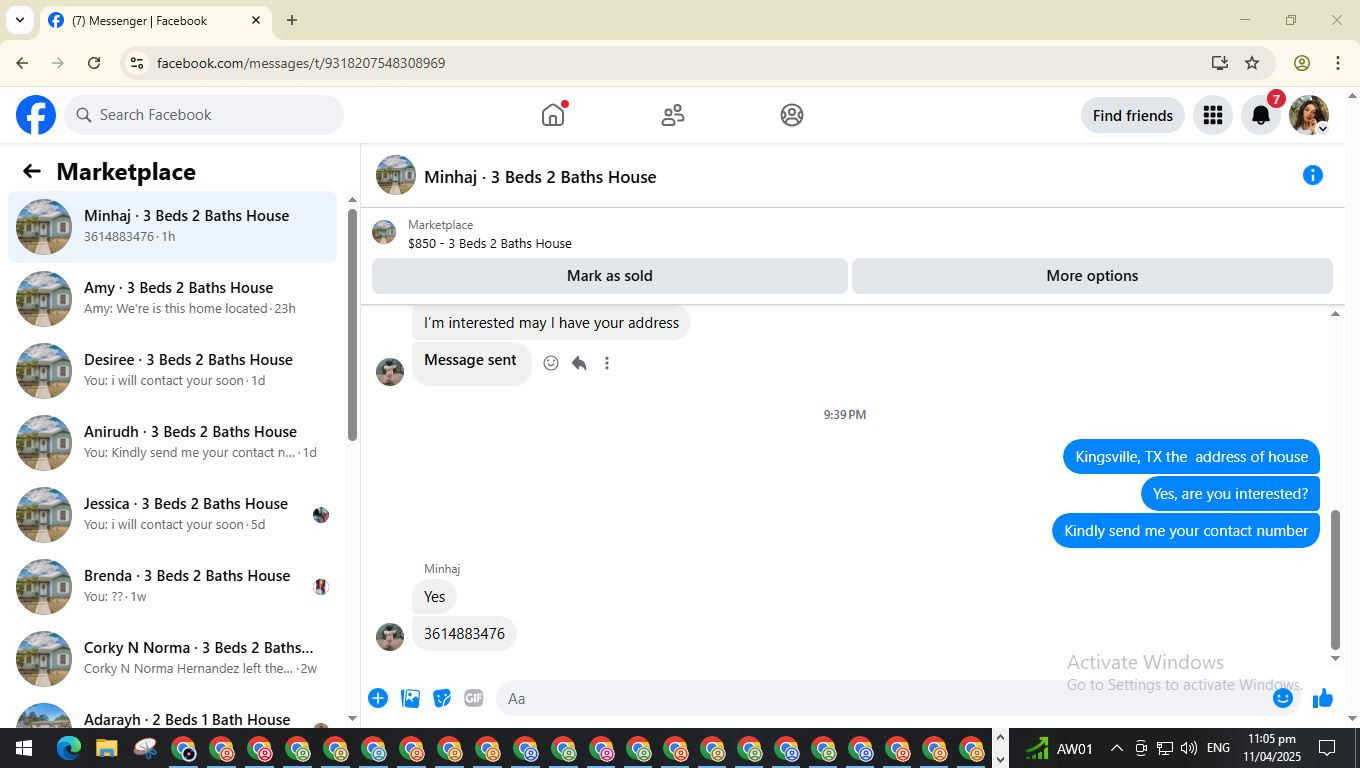Open the chat header title Minhaj · 3 Beds 2 Baths House

point(540,177)
